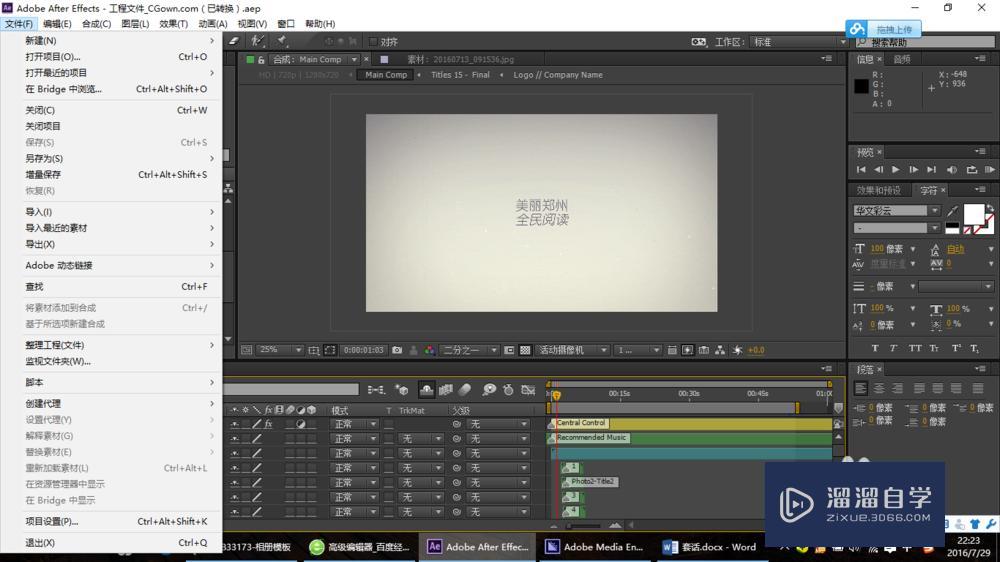
Task: Open the 二分之一 resolution dropdown
Action: pos(469,350)
